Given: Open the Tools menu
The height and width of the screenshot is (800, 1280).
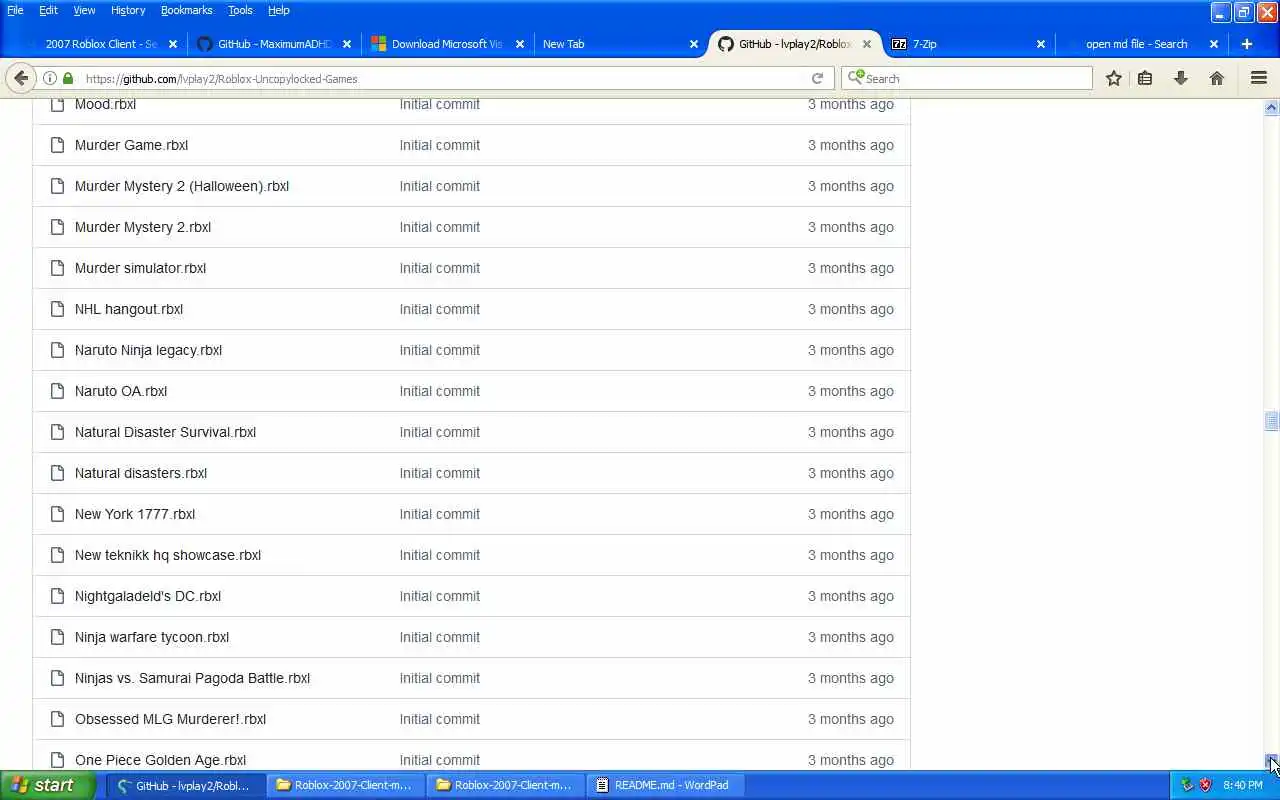Looking at the screenshot, I should point(240,10).
